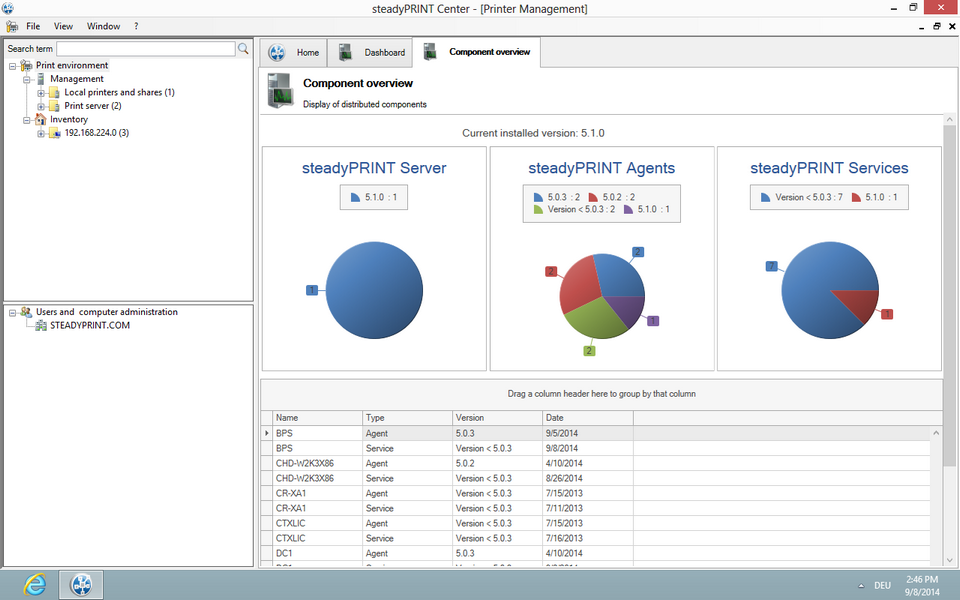The width and height of the screenshot is (960, 600).
Task: Sort table by Date column header
Action: (588, 418)
